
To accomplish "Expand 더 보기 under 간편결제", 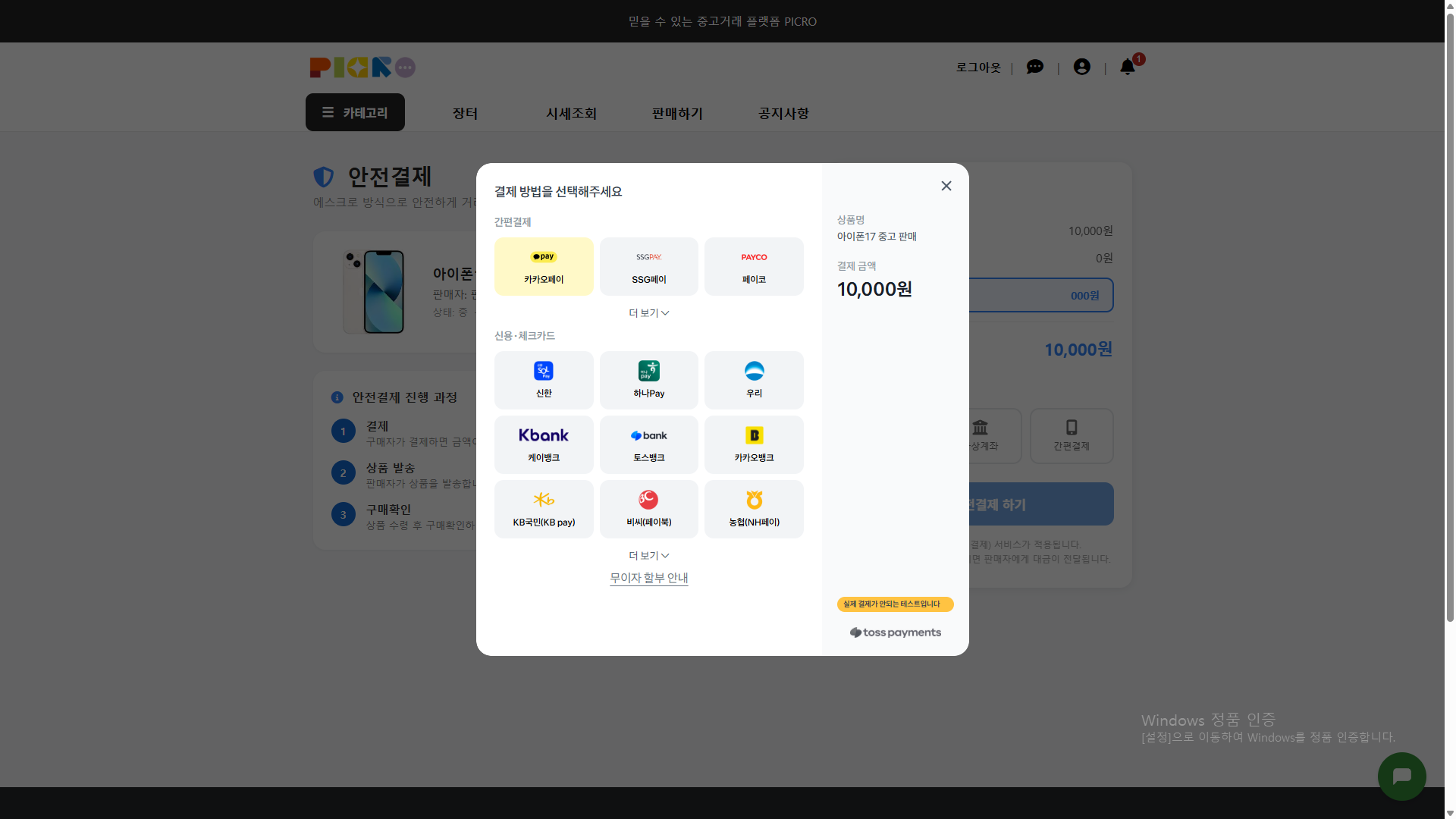I will (x=648, y=313).
